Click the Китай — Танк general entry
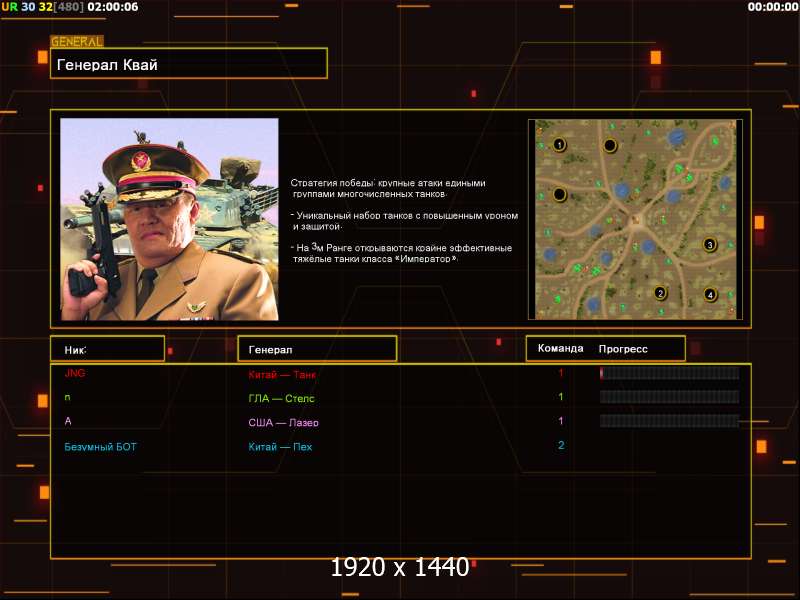Viewport: 800px width, 600px height. [282, 375]
